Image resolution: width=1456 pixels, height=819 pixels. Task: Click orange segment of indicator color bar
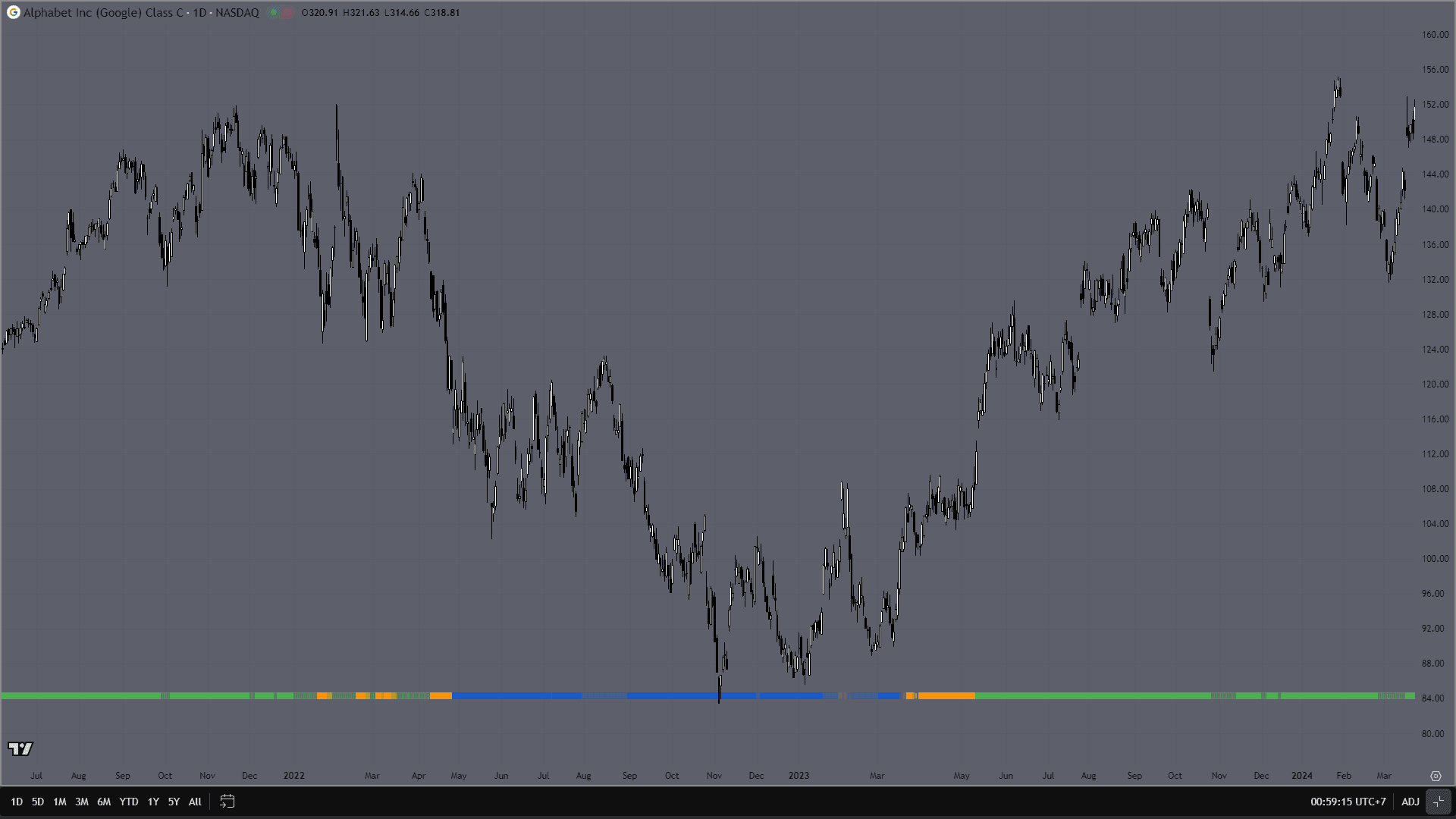[x=946, y=695]
